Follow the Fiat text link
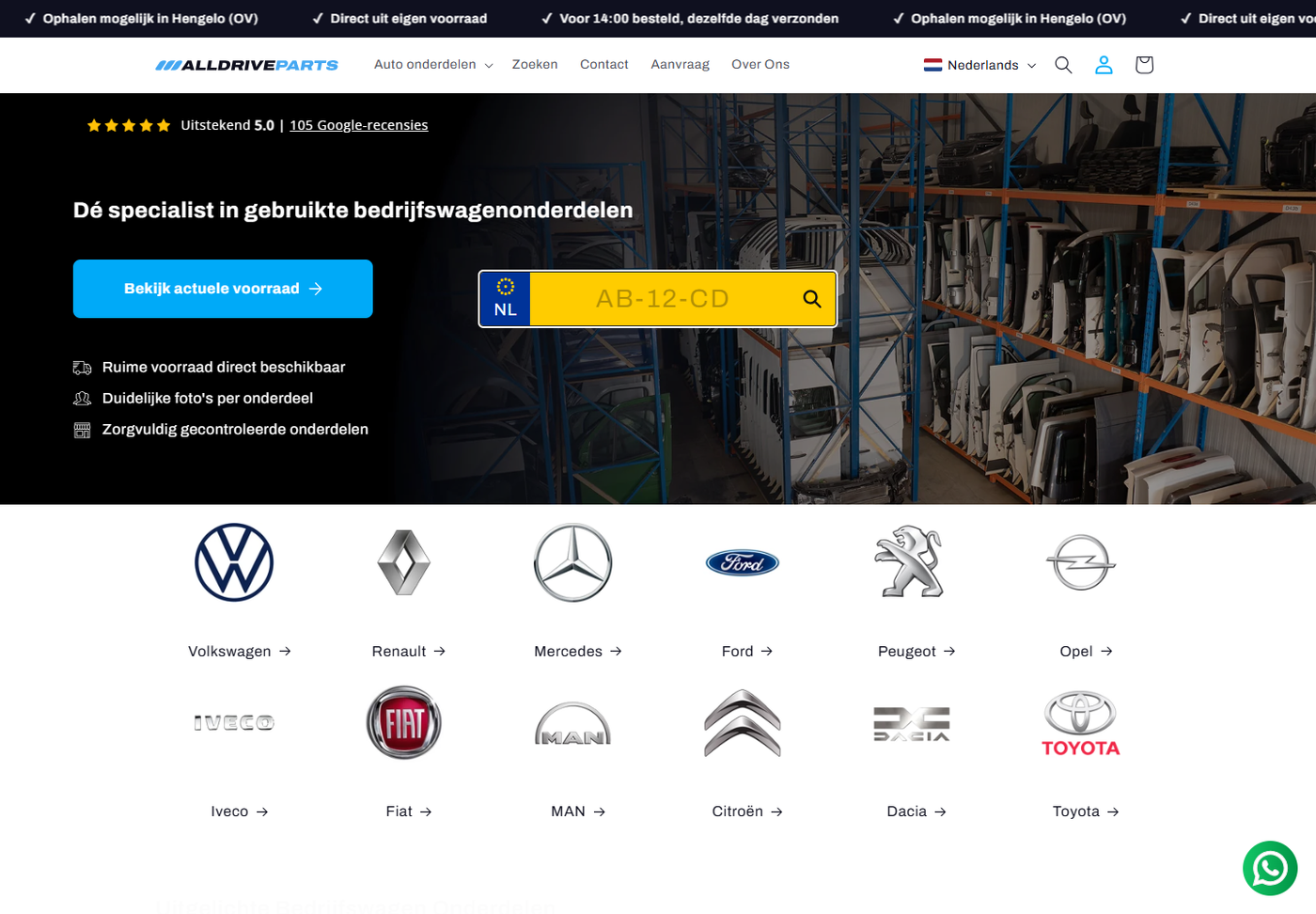The image size is (1316, 914). pos(409,812)
